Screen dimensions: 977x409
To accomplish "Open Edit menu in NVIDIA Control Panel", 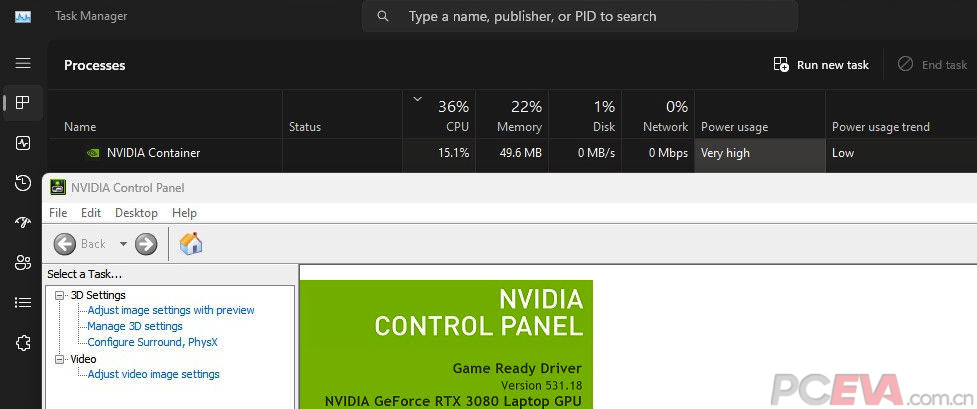I will coord(91,213).
